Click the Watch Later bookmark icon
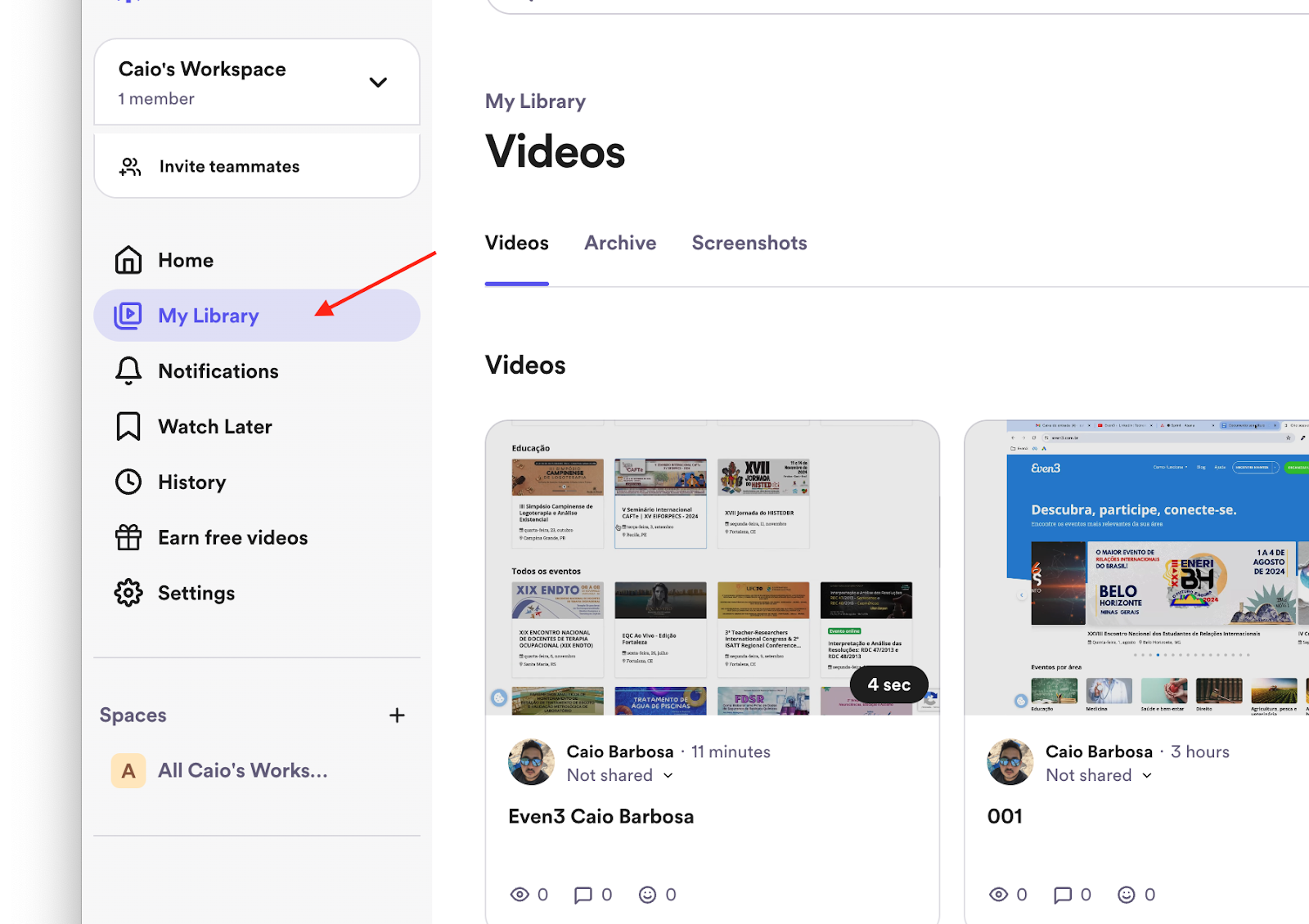Screen dimensions: 1309x924 coord(128,427)
